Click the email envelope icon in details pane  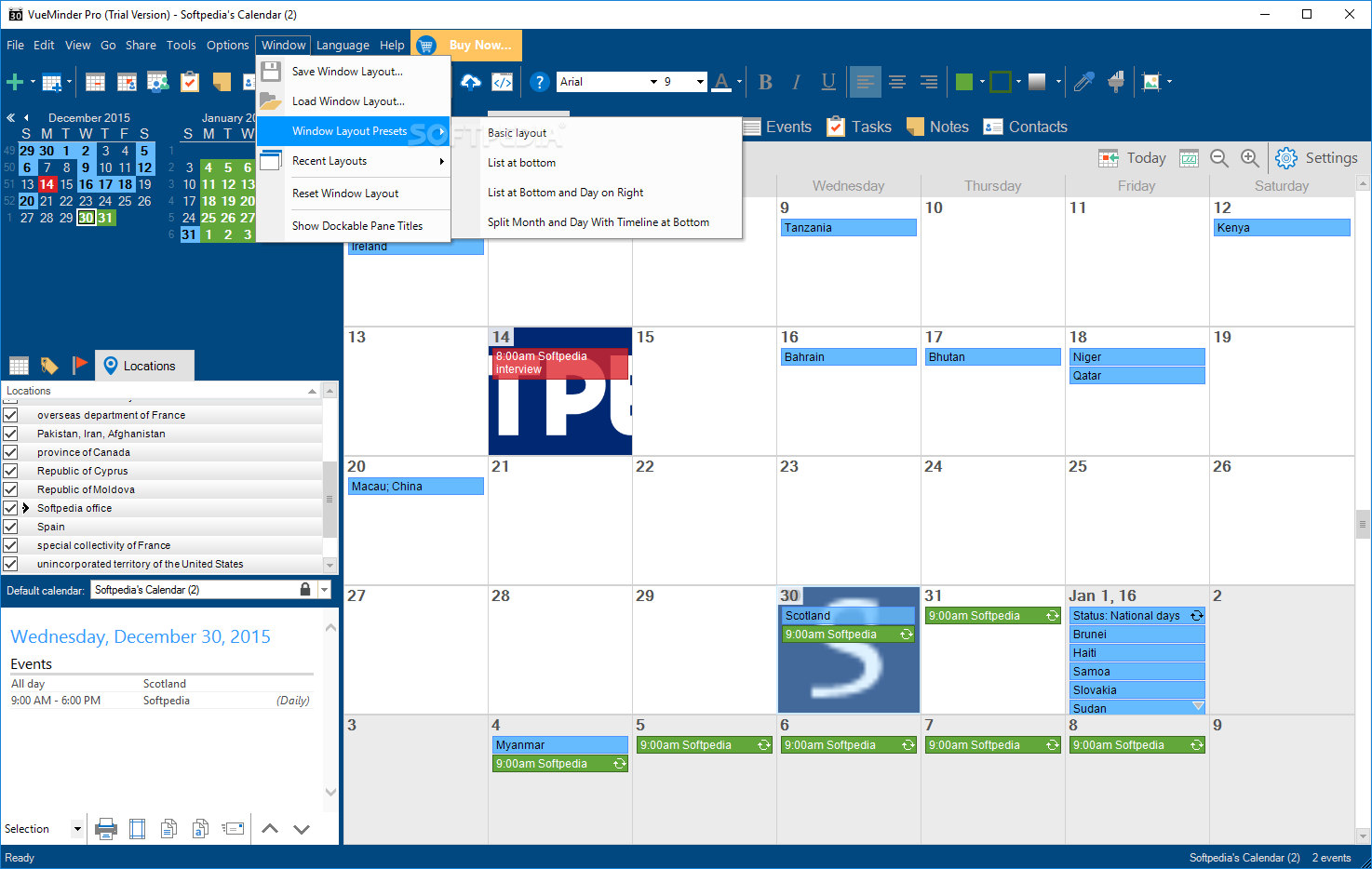[x=233, y=828]
